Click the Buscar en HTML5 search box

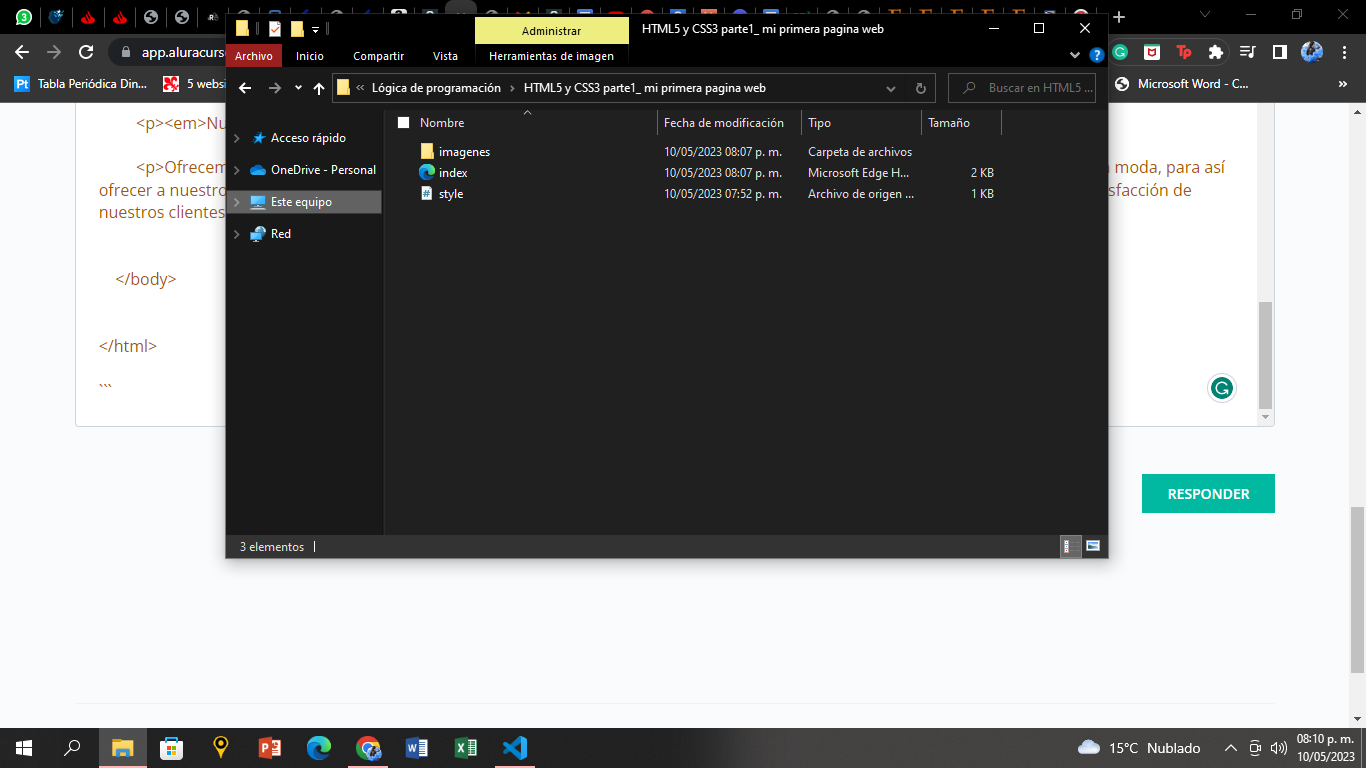pos(1022,88)
